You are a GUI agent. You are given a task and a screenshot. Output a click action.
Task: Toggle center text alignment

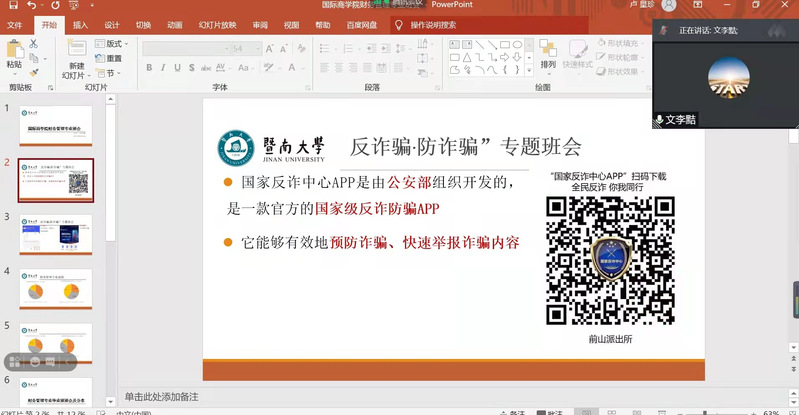pyautogui.click(x=339, y=68)
